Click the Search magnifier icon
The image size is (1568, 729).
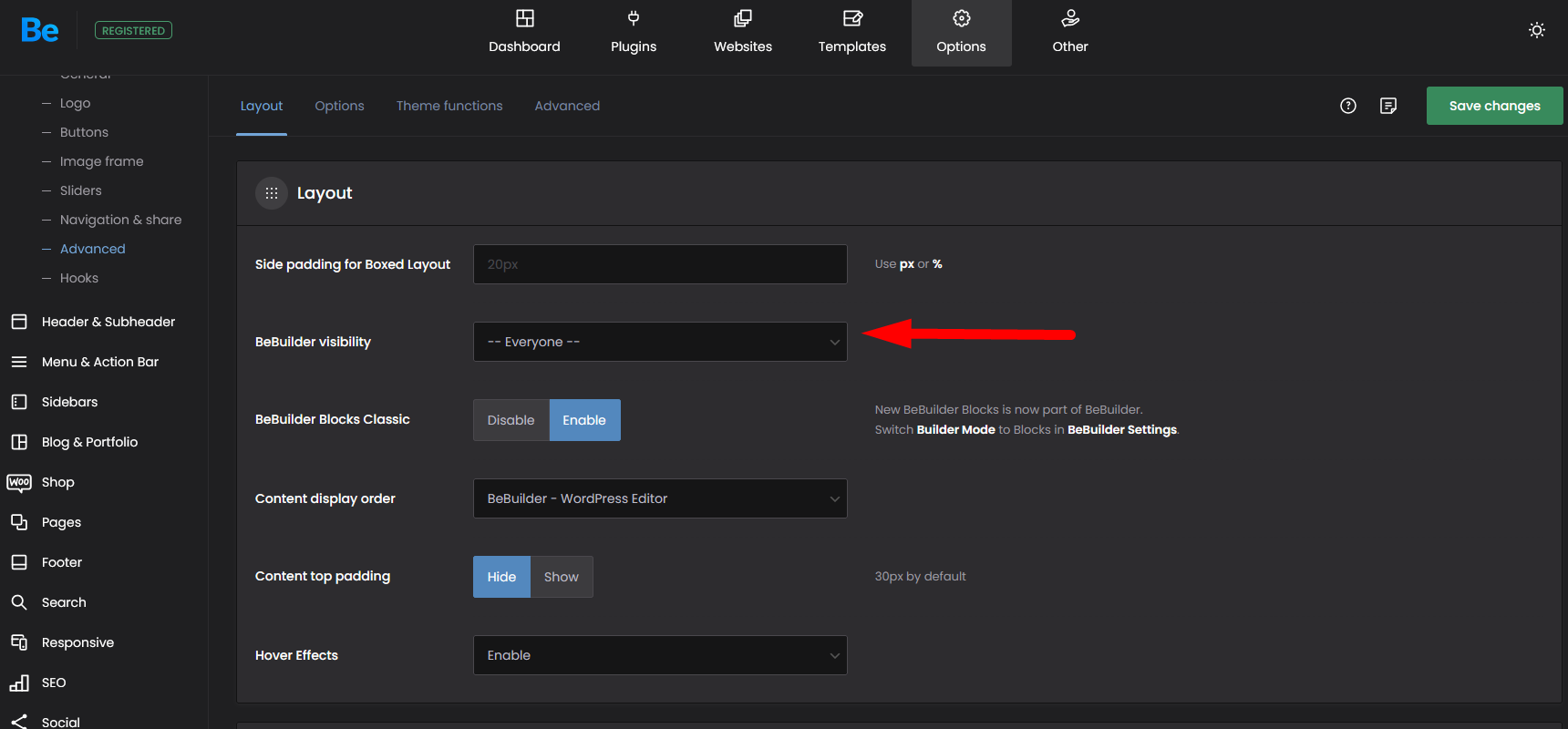[19, 602]
